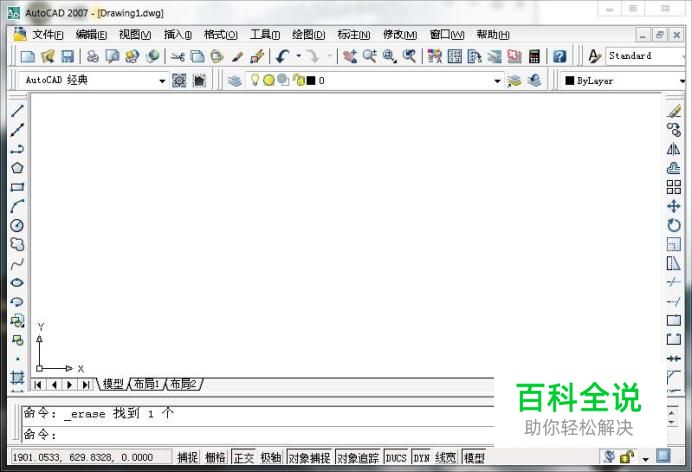Screen dimensions: 692x472
Task: Select the Circle tool
Action: tap(17, 225)
